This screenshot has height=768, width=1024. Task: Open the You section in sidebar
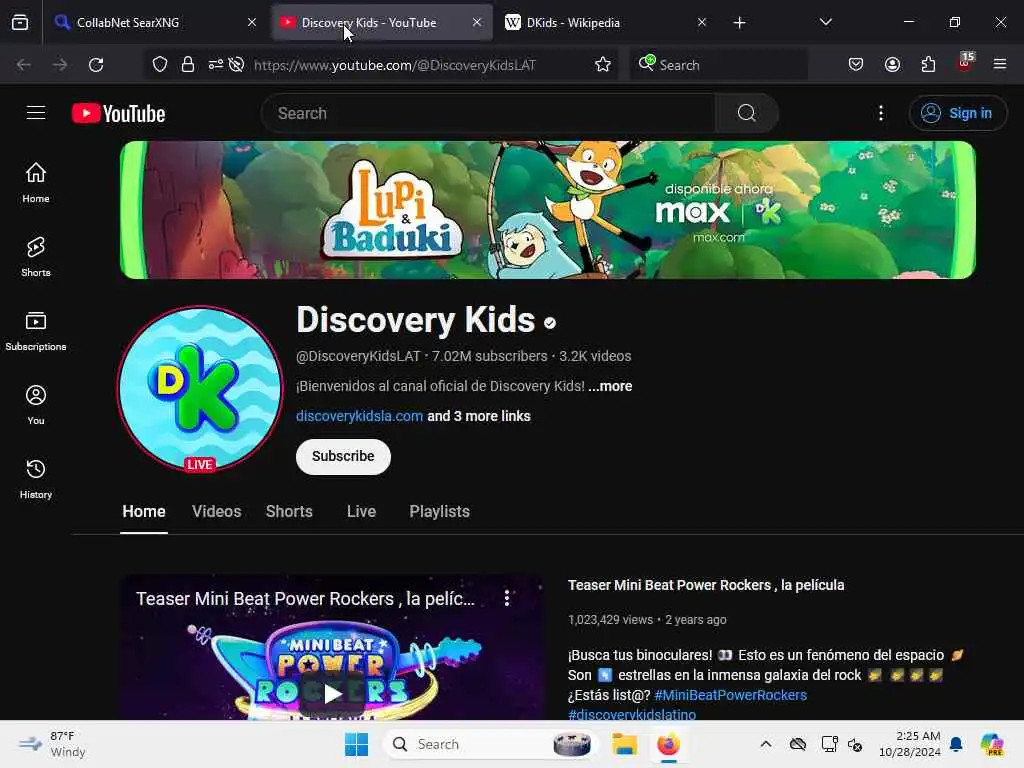tap(36, 405)
